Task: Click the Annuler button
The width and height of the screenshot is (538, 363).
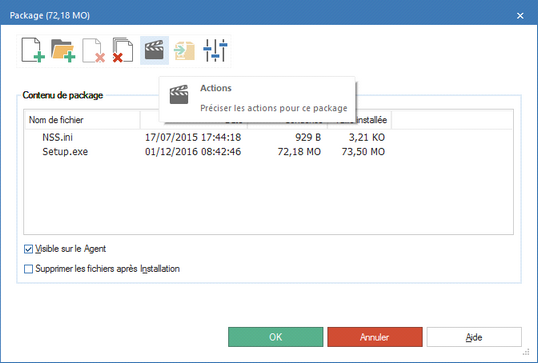Action: coord(375,337)
